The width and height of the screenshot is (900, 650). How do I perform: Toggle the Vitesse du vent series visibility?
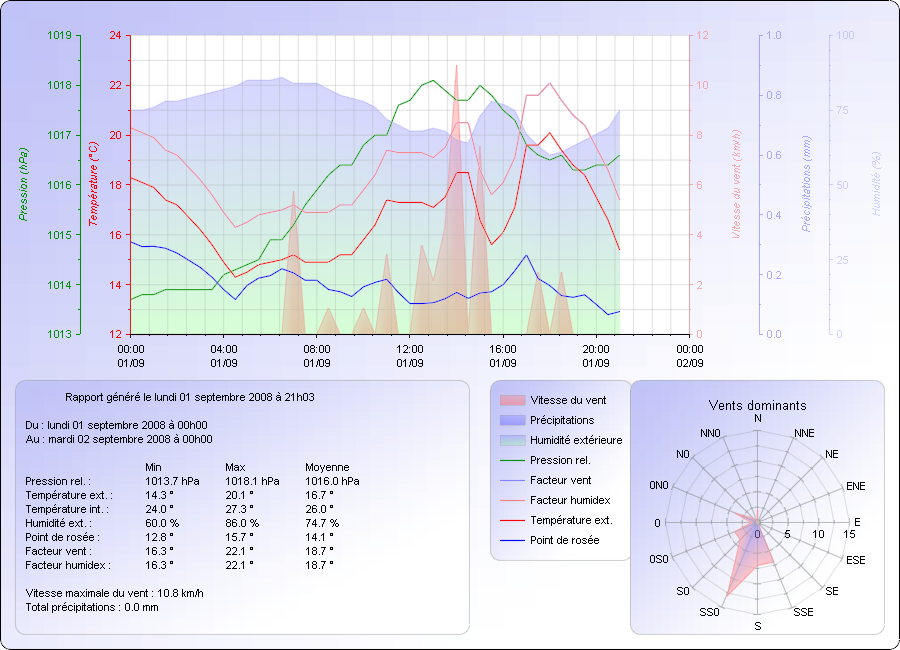(x=511, y=400)
